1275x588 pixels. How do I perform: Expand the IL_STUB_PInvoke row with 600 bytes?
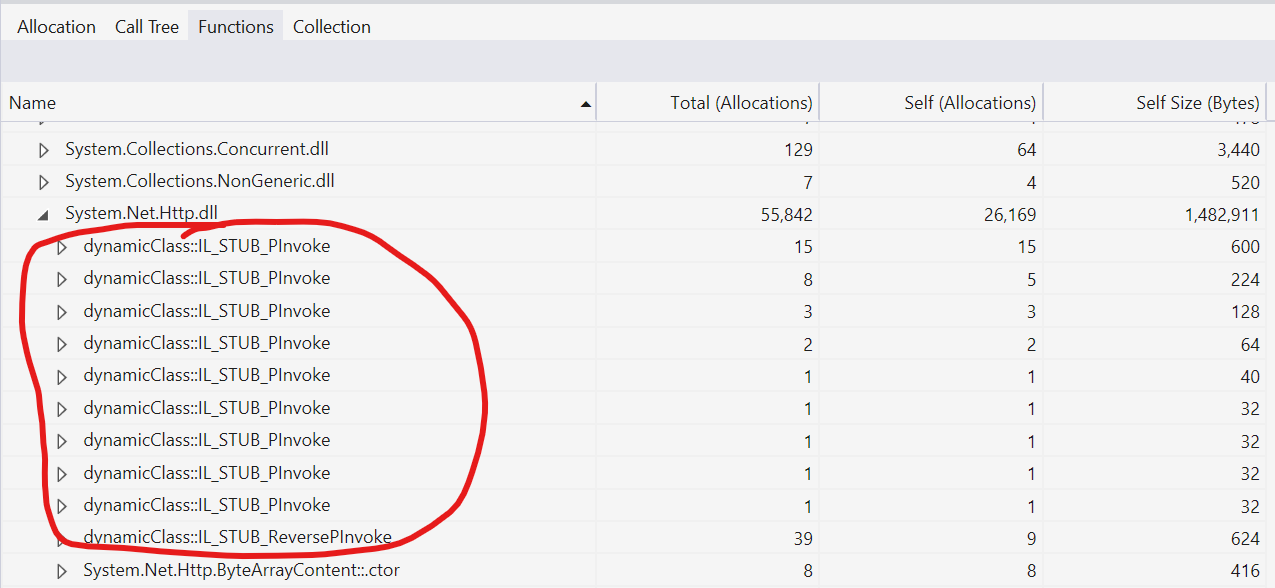pos(61,247)
